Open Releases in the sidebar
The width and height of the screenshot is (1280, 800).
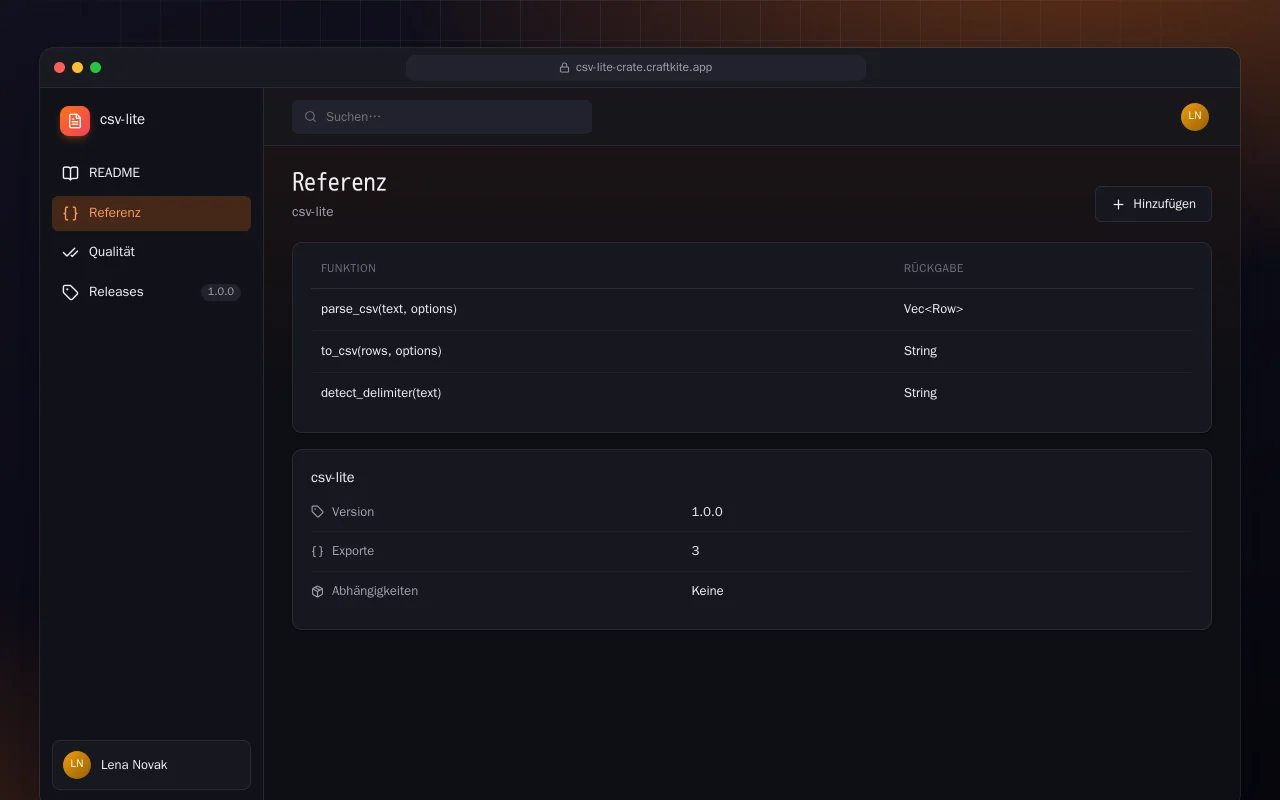click(x=151, y=292)
